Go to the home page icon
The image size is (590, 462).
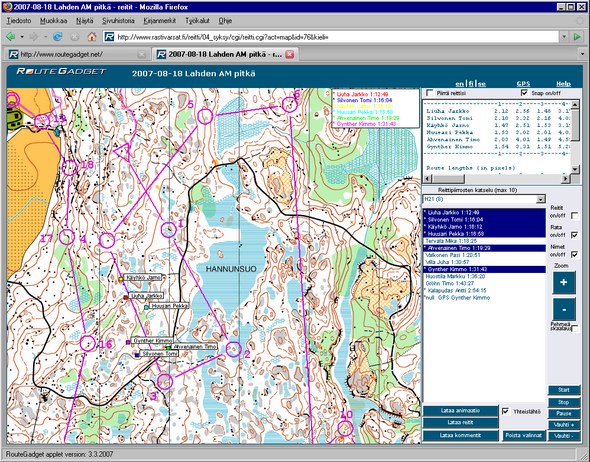pyautogui.click(x=92, y=36)
